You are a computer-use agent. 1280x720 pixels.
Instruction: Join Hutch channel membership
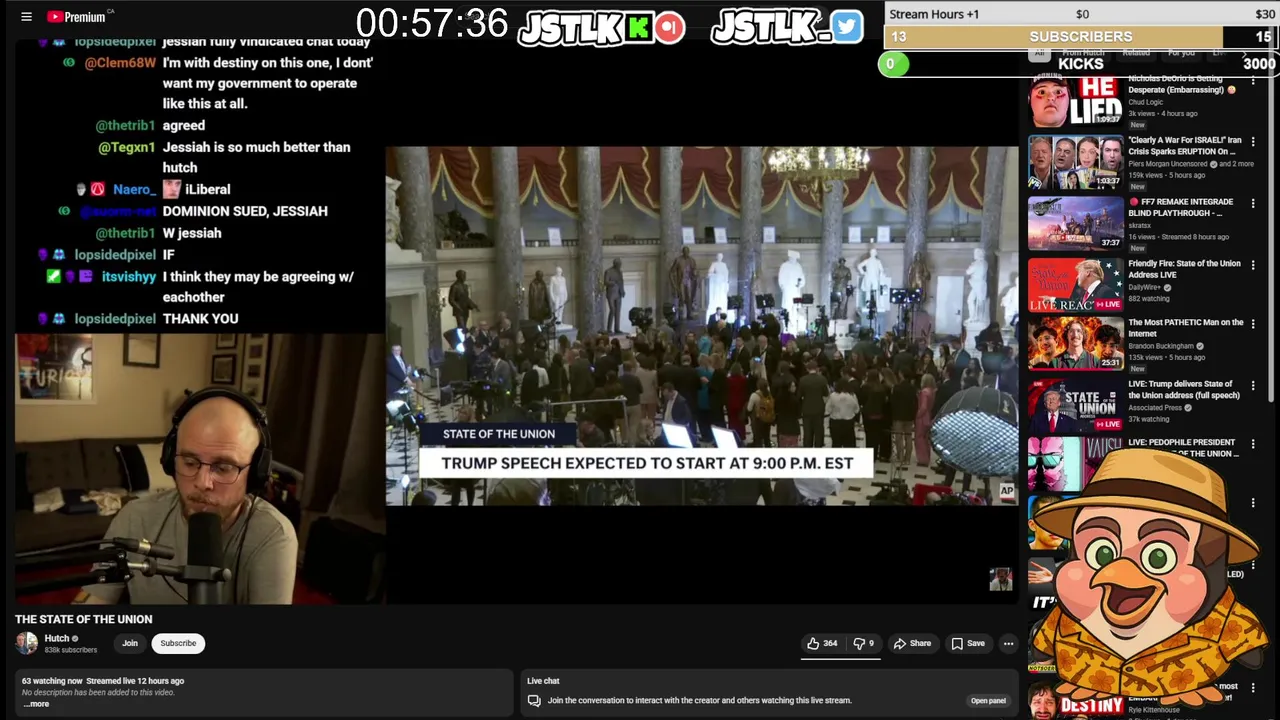click(130, 643)
